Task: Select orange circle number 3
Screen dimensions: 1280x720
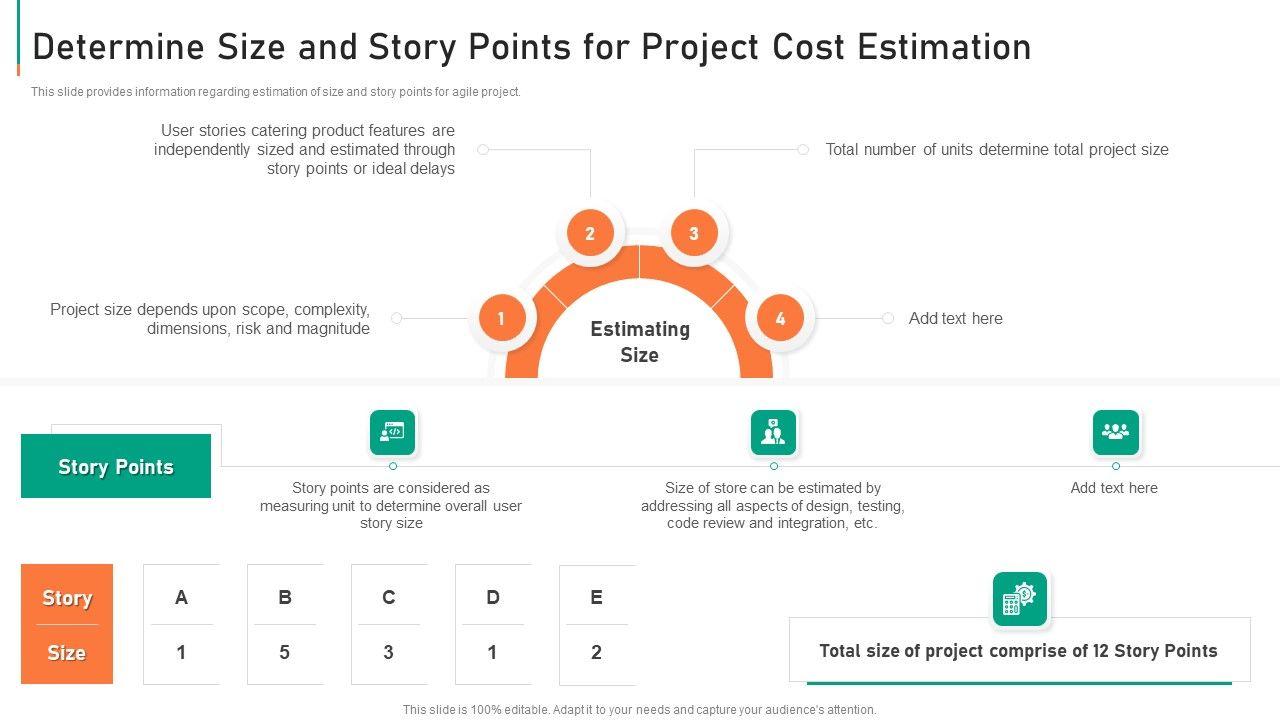Action: point(693,234)
